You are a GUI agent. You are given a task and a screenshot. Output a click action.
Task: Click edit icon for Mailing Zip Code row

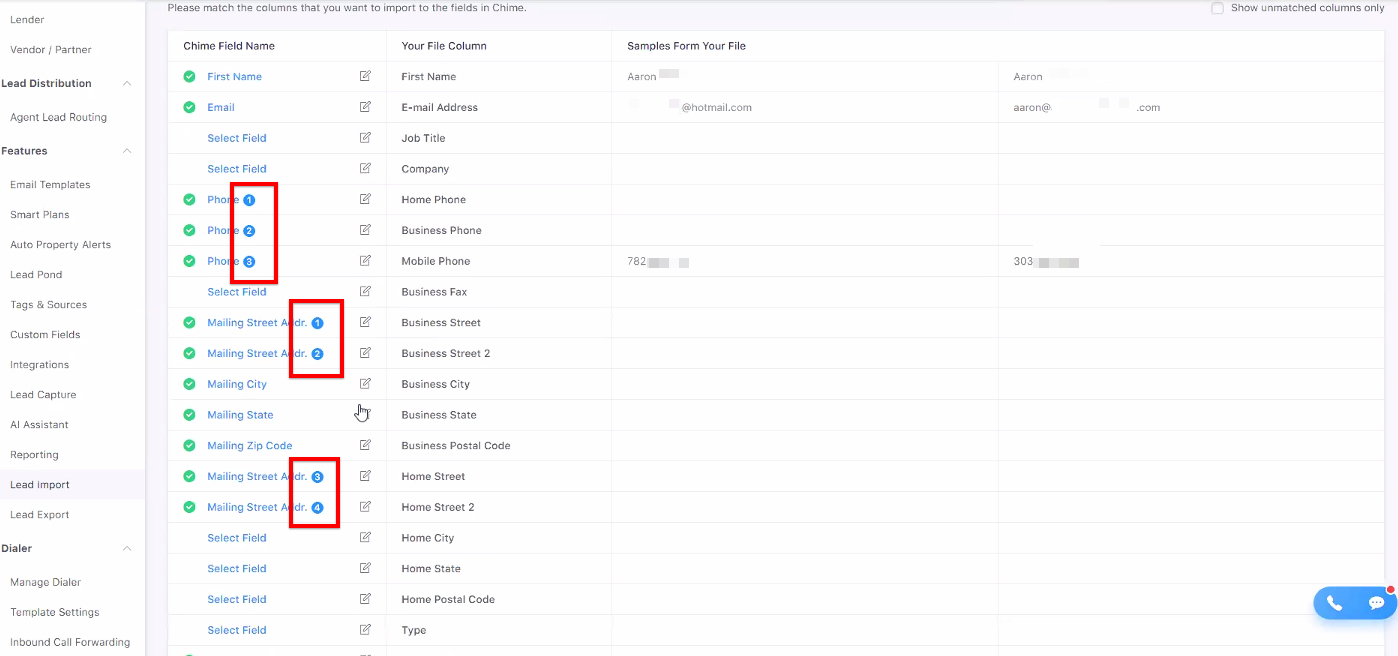365,445
